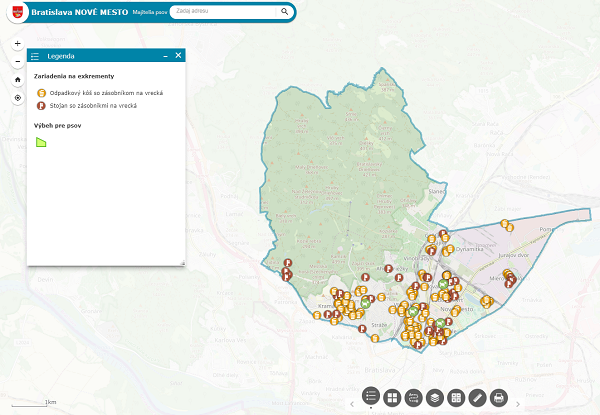Return to the default home map extent

pos(18,79)
